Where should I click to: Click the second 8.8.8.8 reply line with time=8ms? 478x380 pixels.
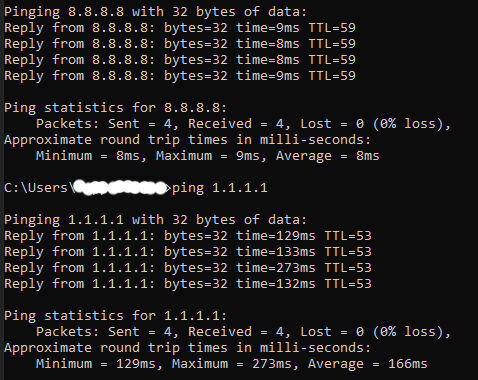(x=180, y=44)
